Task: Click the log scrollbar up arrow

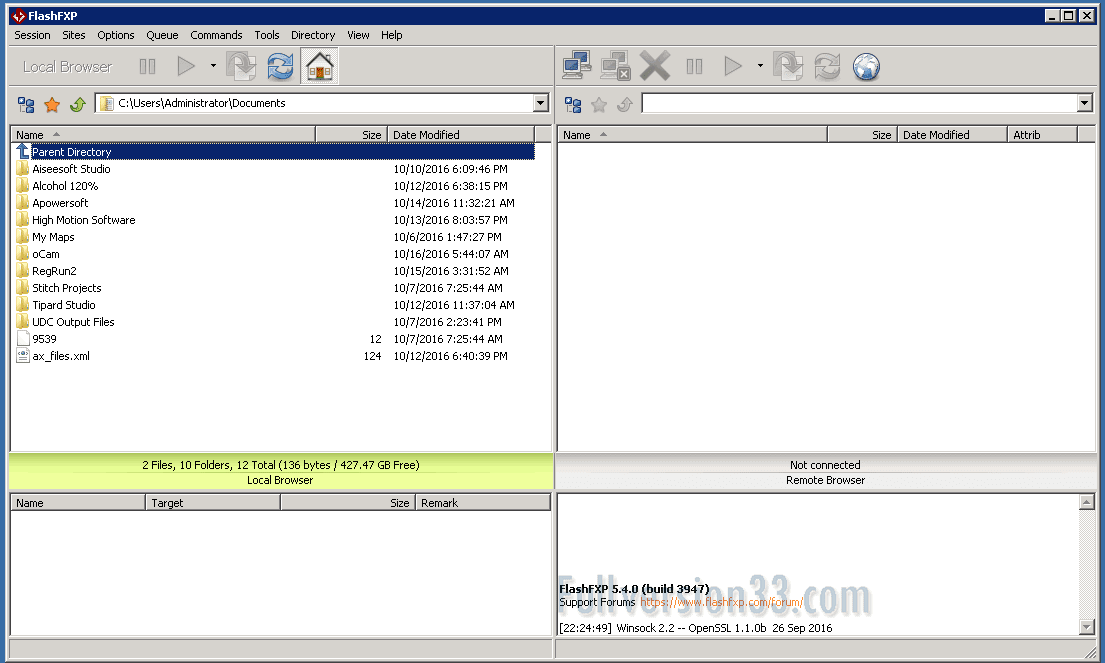Action: point(1086,502)
